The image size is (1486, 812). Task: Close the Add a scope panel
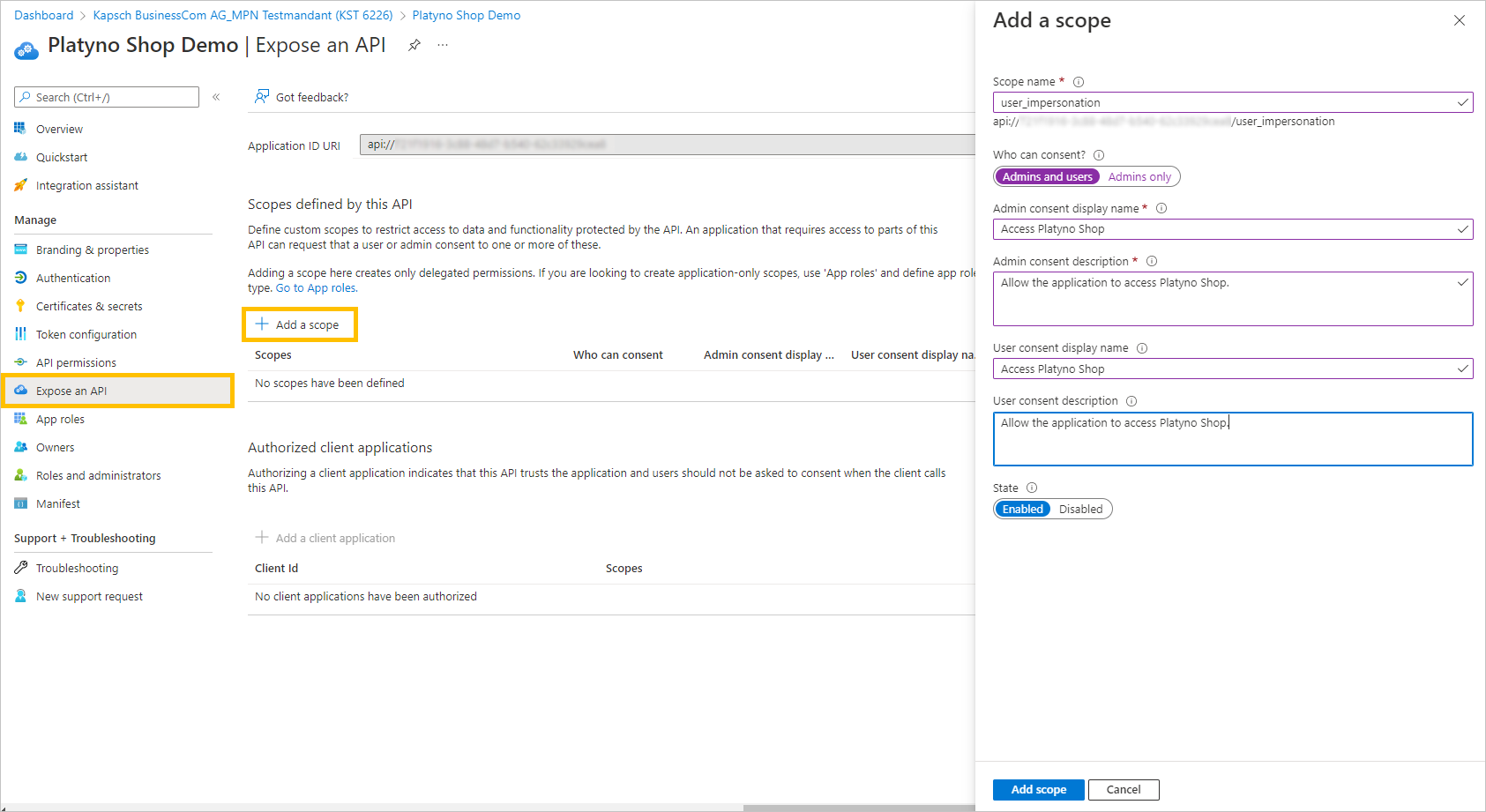(1460, 20)
